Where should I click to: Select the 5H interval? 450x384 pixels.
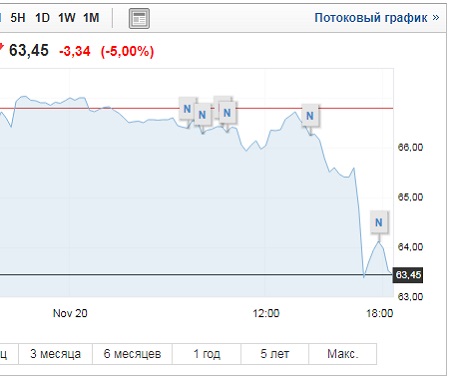(x=18, y=18)
